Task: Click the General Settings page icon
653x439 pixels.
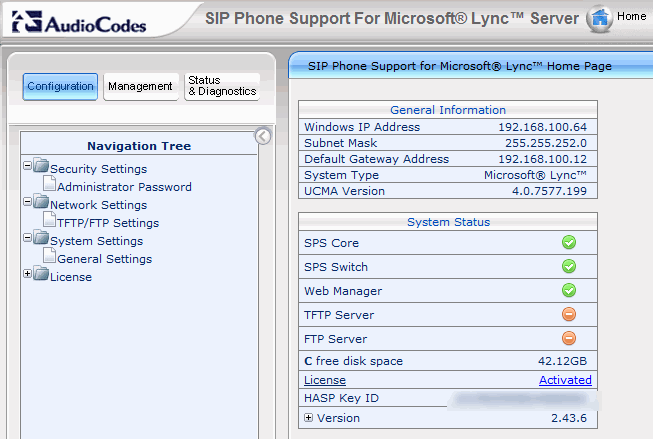Action: click(x=50, y=255)
